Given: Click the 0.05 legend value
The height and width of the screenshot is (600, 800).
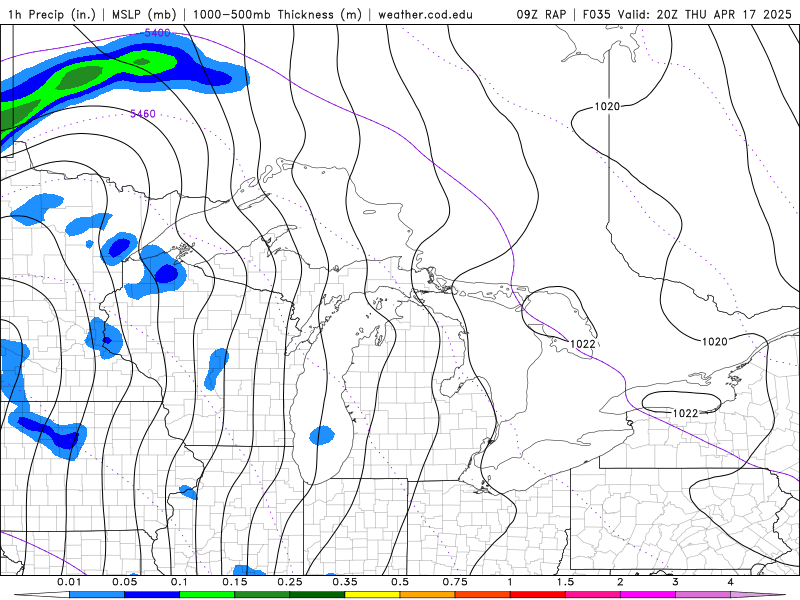Looking at the screenshot, I should [124, 582].
